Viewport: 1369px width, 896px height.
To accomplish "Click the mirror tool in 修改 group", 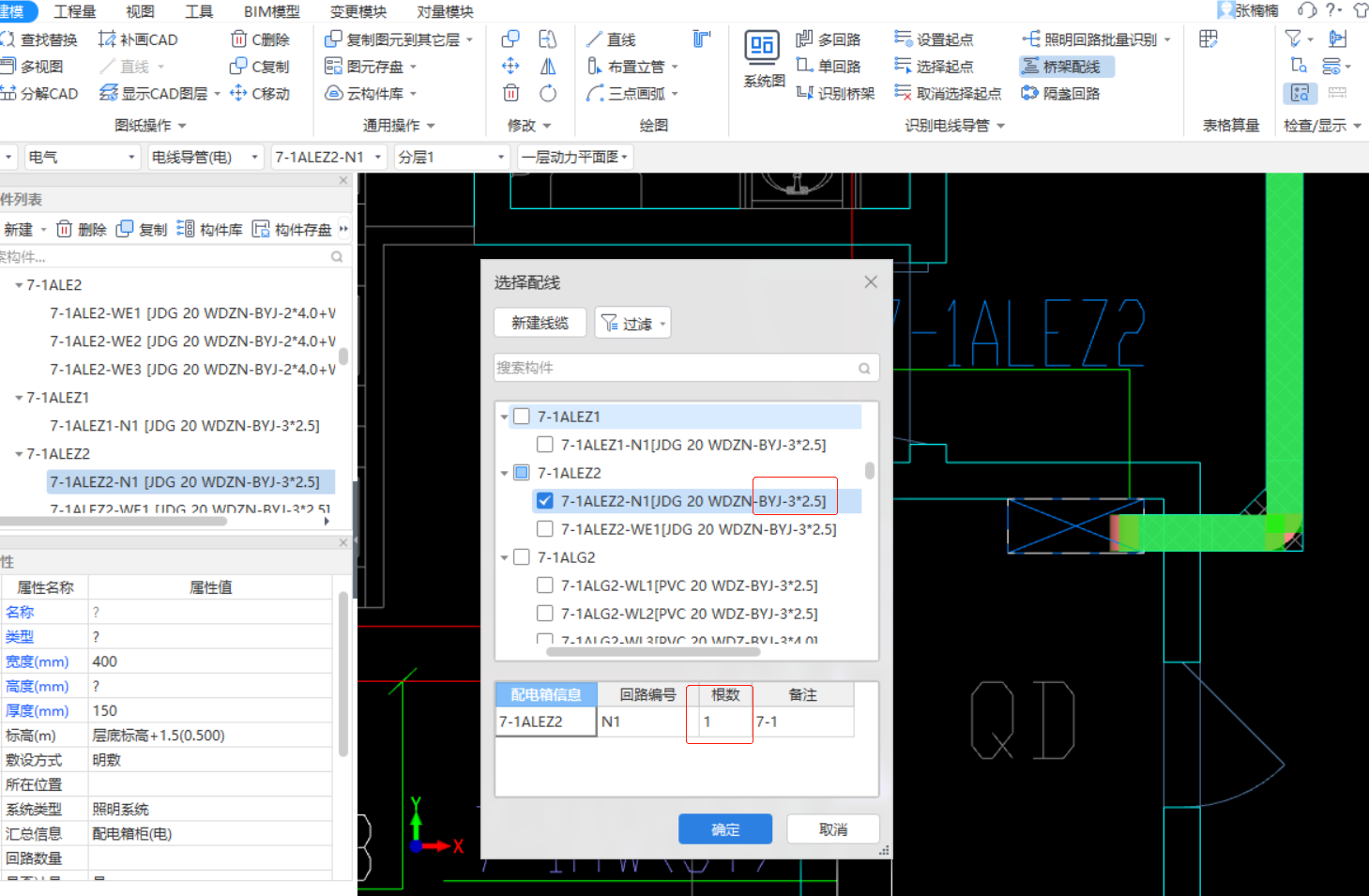I will point(548,67).
